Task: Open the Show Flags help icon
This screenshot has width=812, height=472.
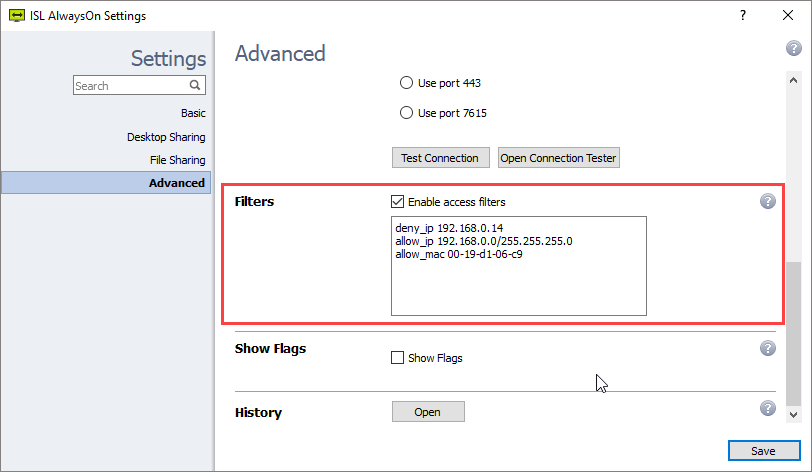Action: 768,348
